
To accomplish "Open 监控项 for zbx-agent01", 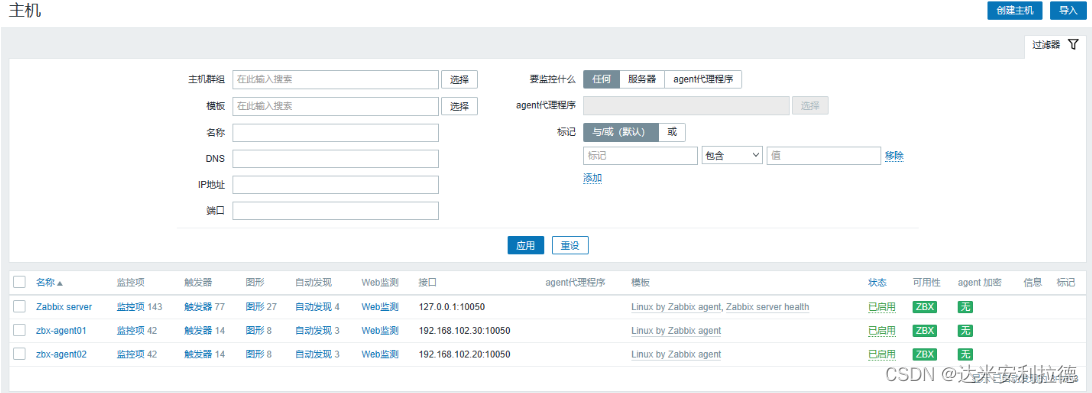I will tap(130, 330).
